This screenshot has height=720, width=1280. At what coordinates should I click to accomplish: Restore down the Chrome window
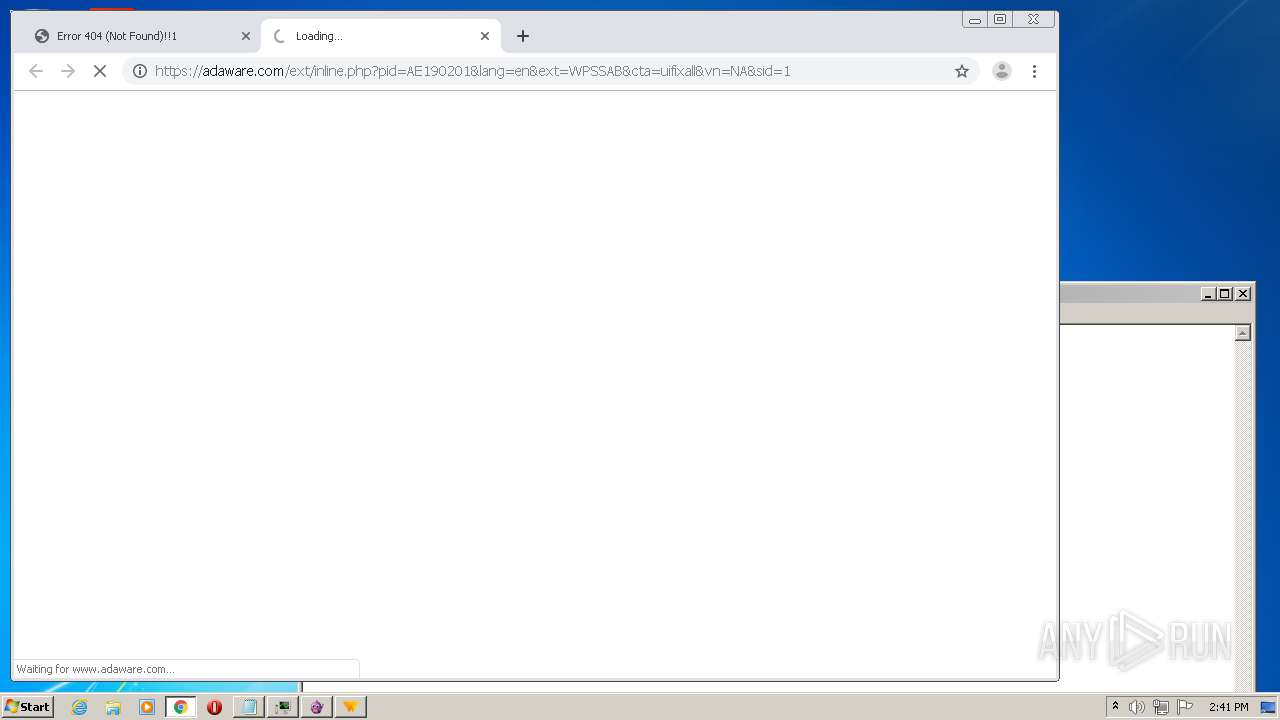pos(1000,19)
